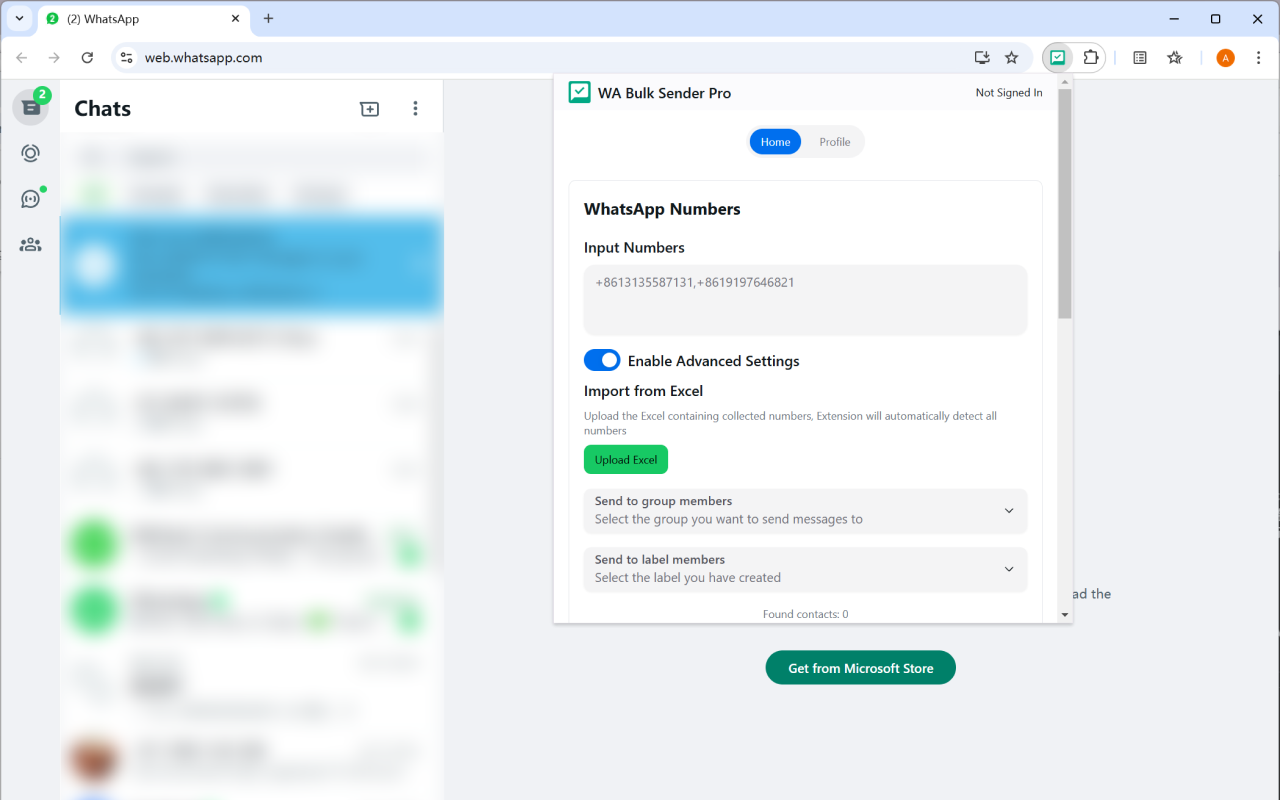Select the (2) WhatsApp browser tab
The image size is (1280, 800).
point(143,19)
